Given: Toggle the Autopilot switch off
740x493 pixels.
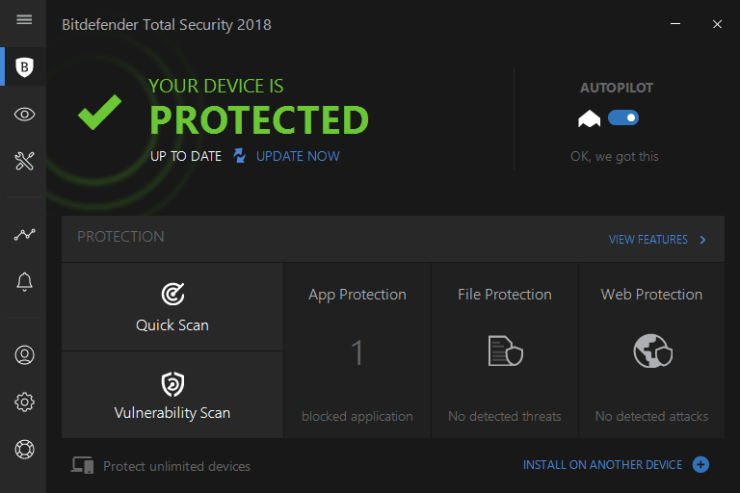Looking at the screenshot, I should coord(623,117).
